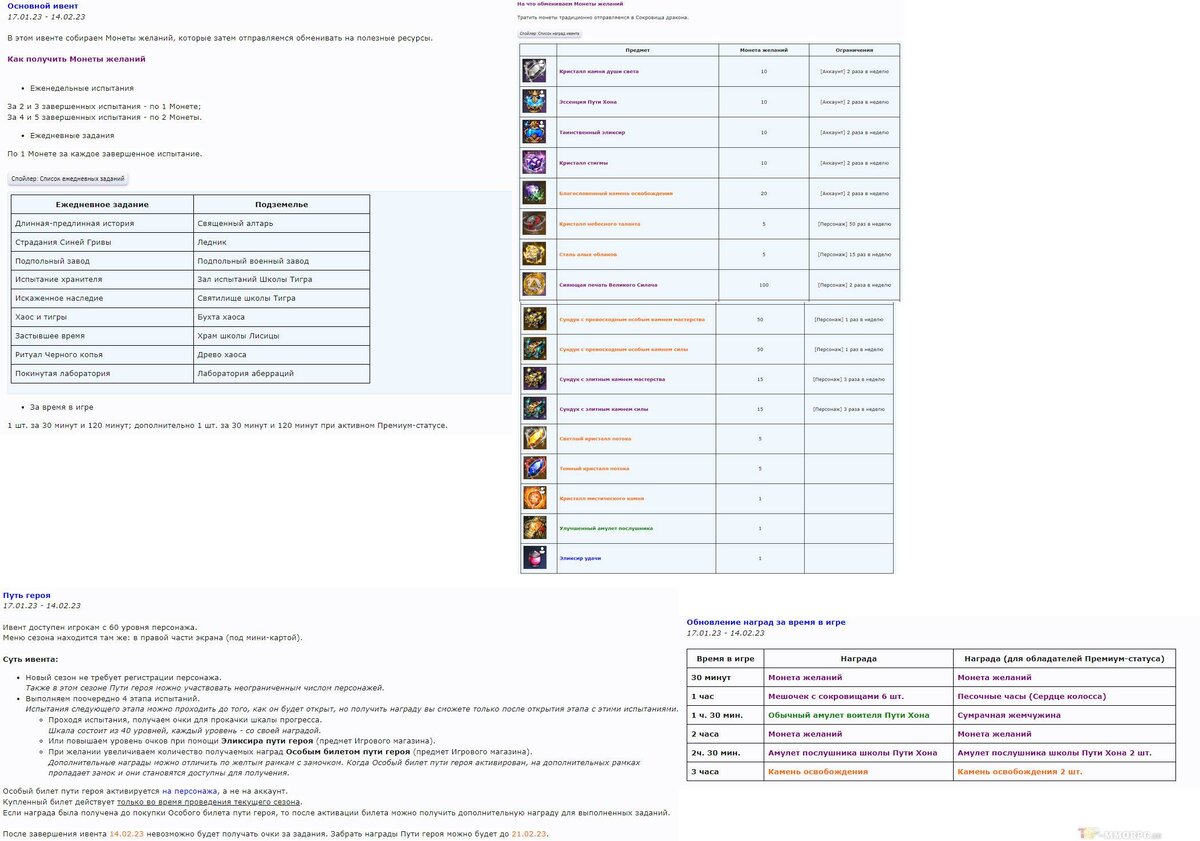Click the Темный кристалл потока item icon

tap(535, 468)
